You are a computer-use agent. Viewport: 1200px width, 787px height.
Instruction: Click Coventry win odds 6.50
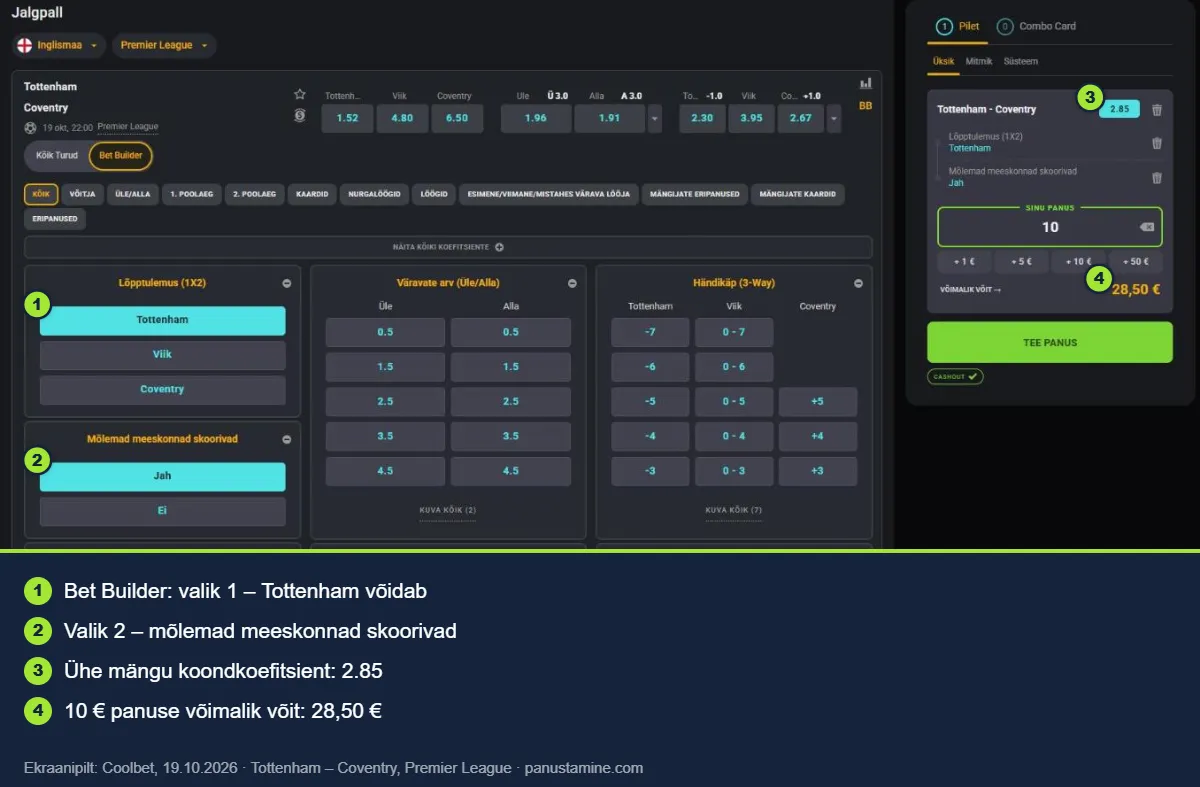[x=456, y=119]
